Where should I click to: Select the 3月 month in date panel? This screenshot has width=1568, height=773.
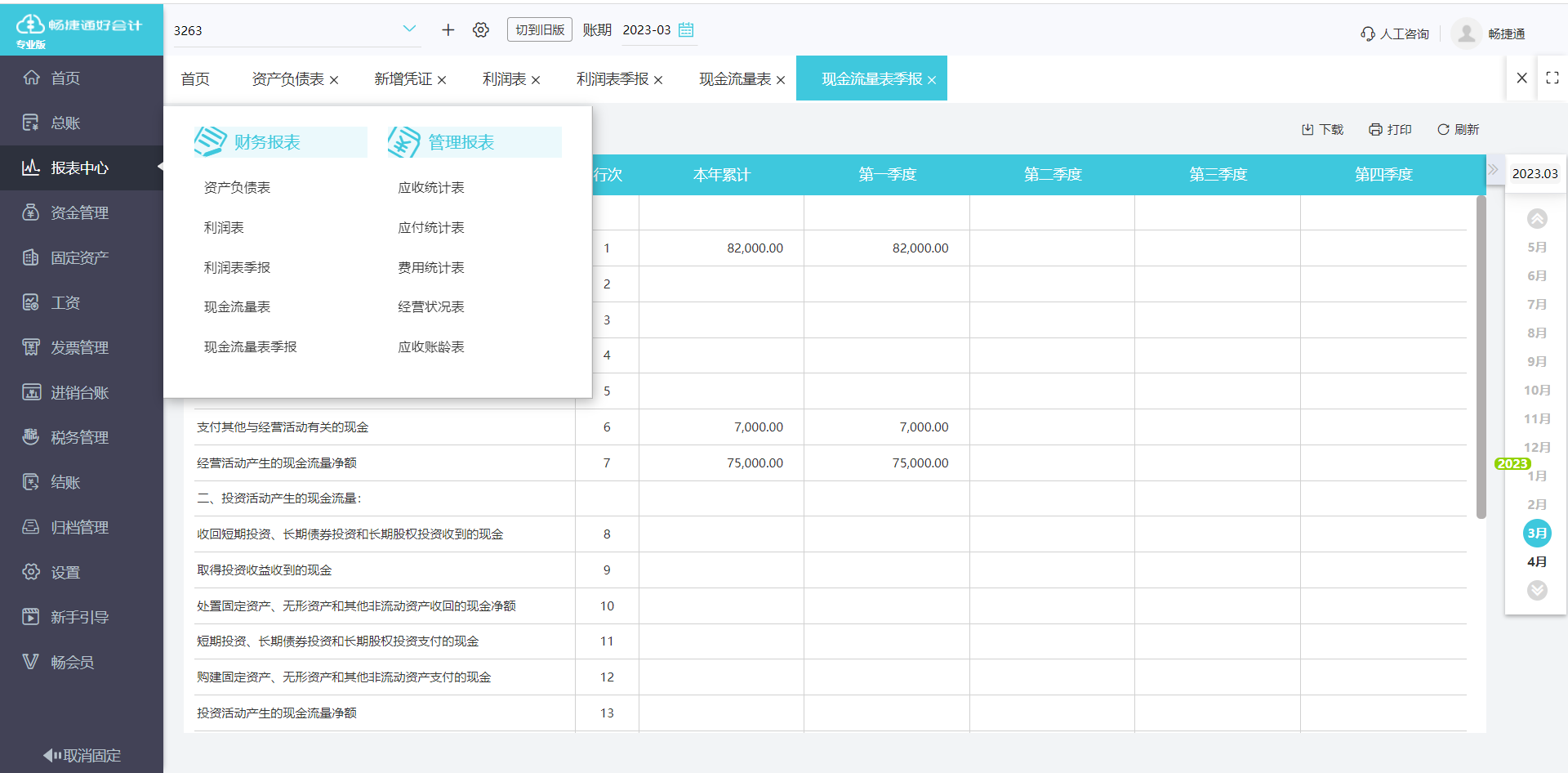pyautogui.click(x=1538, y=533)
